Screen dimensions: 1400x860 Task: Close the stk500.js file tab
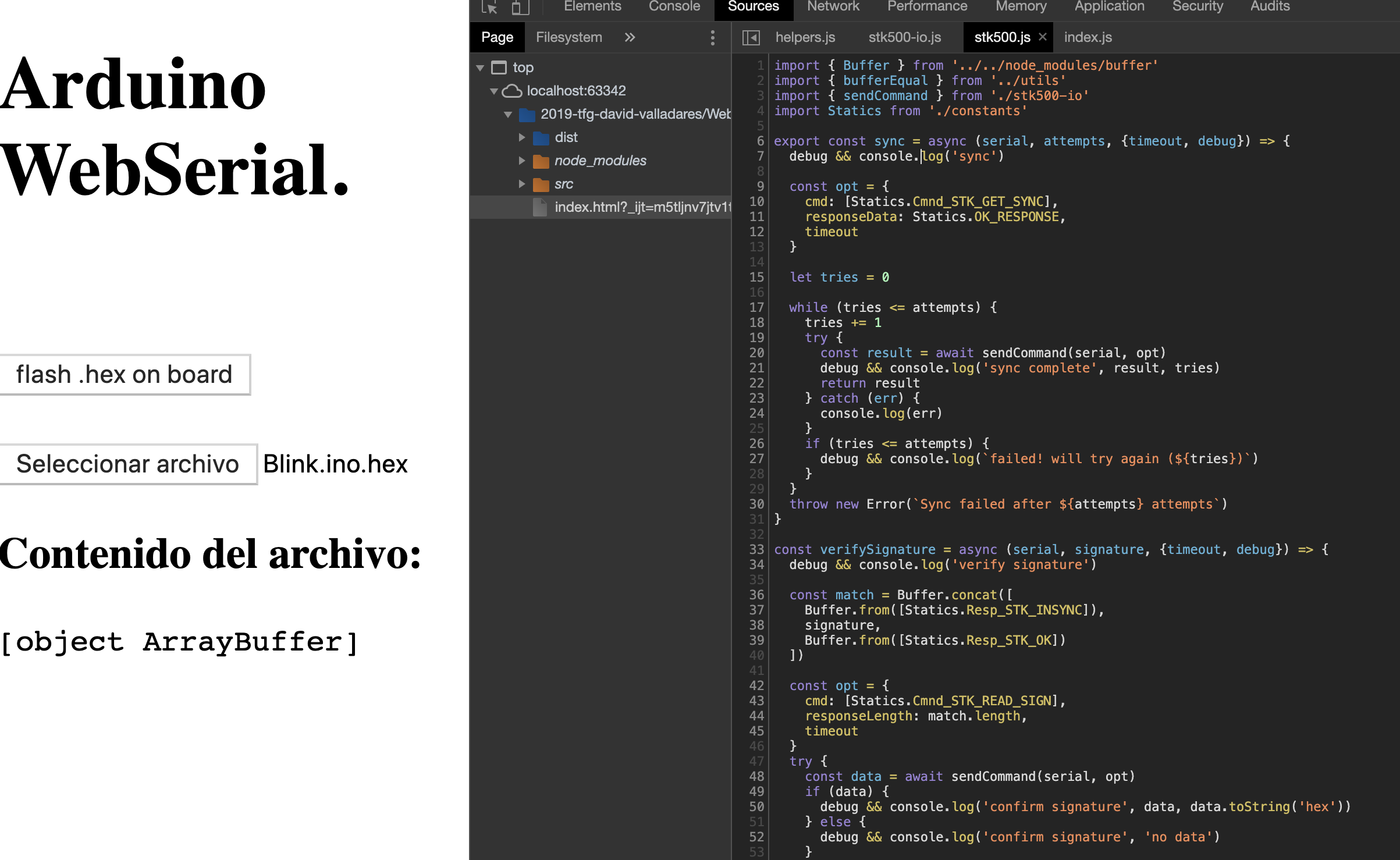click(1043, 37)
